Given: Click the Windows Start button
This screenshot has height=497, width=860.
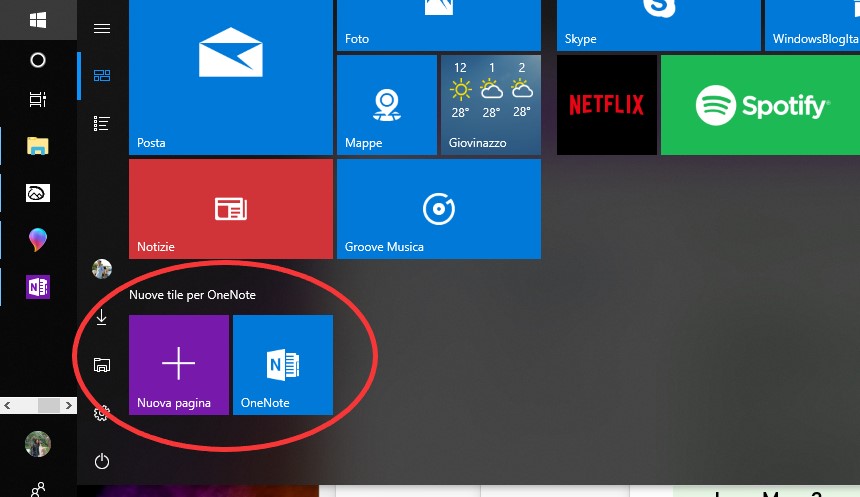Looking at the screenshot, I should point(38,20).
